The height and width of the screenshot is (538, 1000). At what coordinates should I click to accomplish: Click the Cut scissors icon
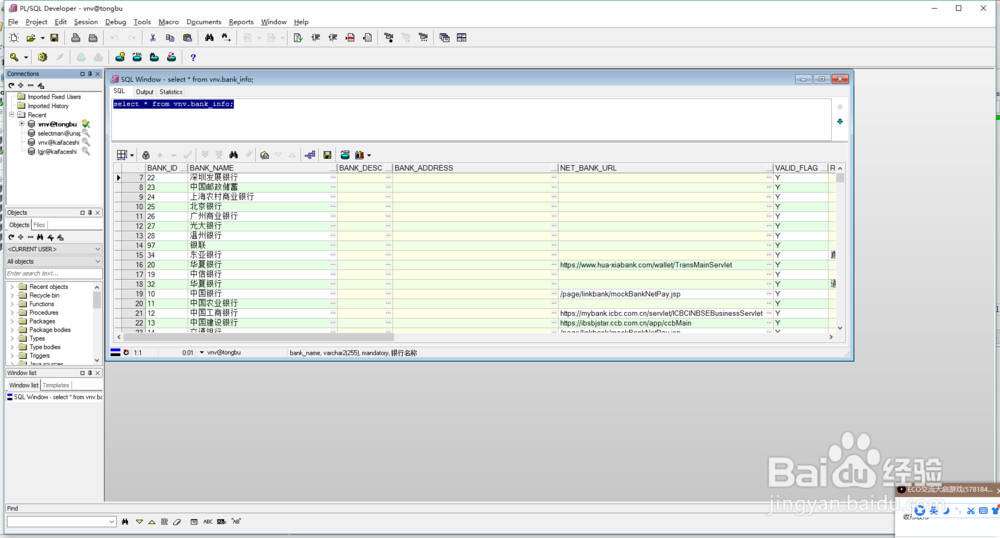(x=152, y=38)
